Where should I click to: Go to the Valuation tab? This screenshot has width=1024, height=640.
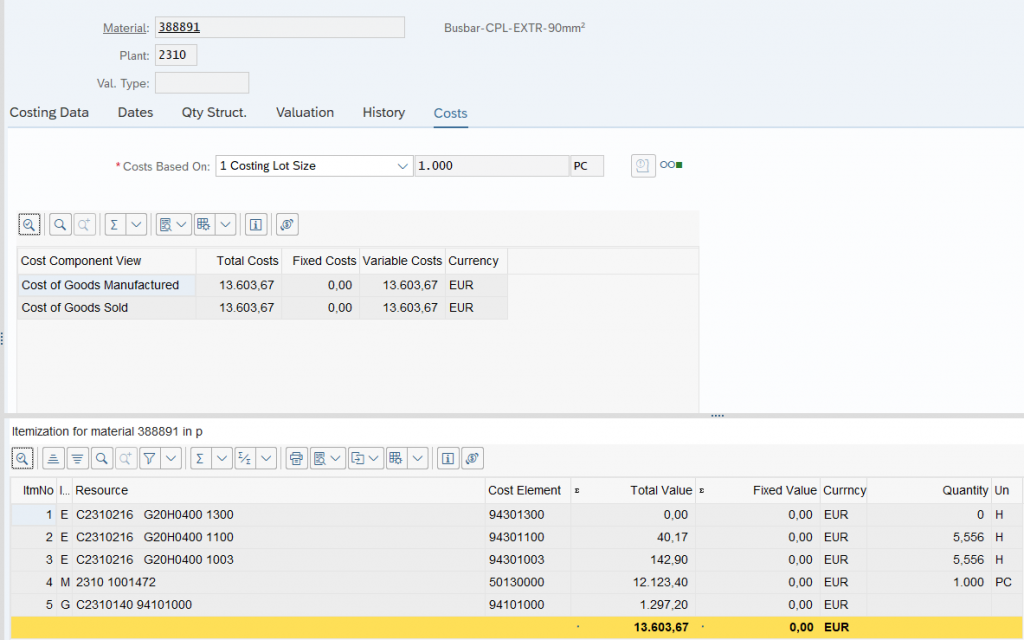click(x=305, y=113)
